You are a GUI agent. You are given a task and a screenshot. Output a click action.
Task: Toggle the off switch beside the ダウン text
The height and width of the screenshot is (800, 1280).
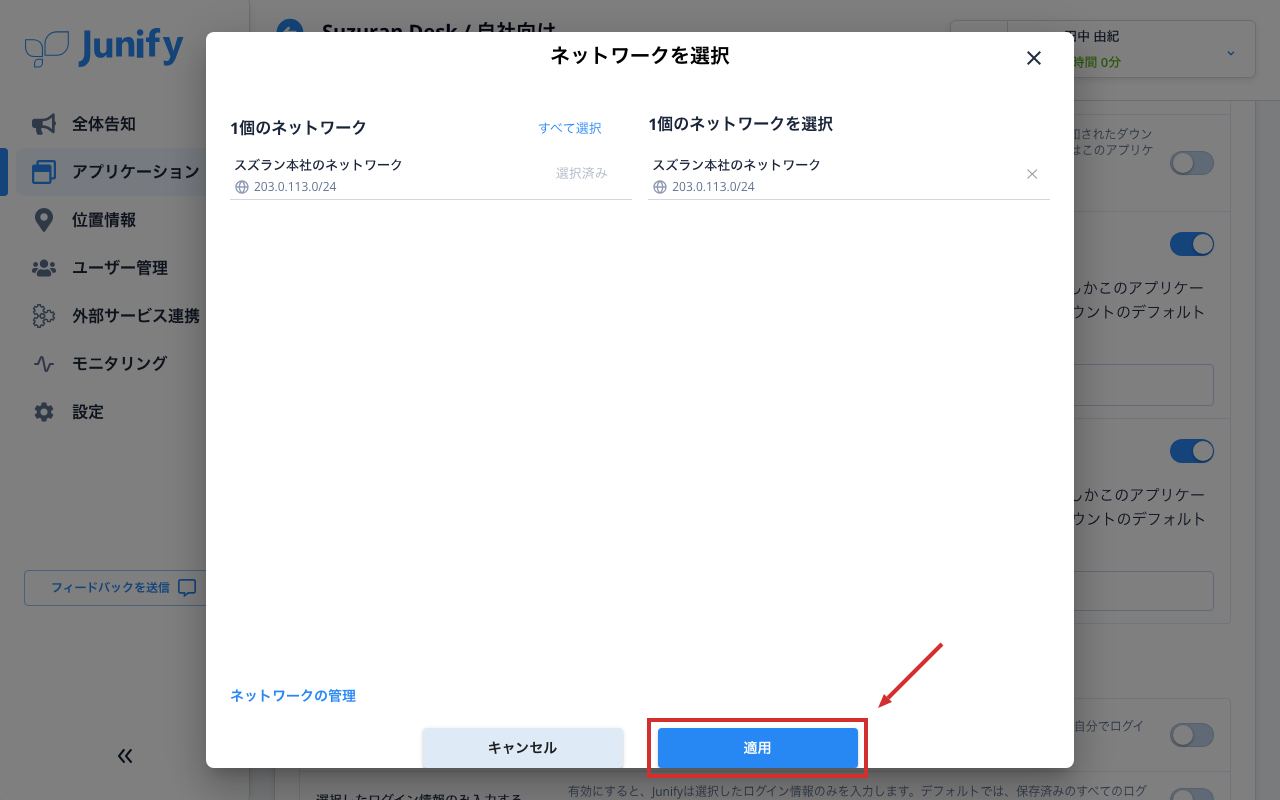[x=1192, y=163]
